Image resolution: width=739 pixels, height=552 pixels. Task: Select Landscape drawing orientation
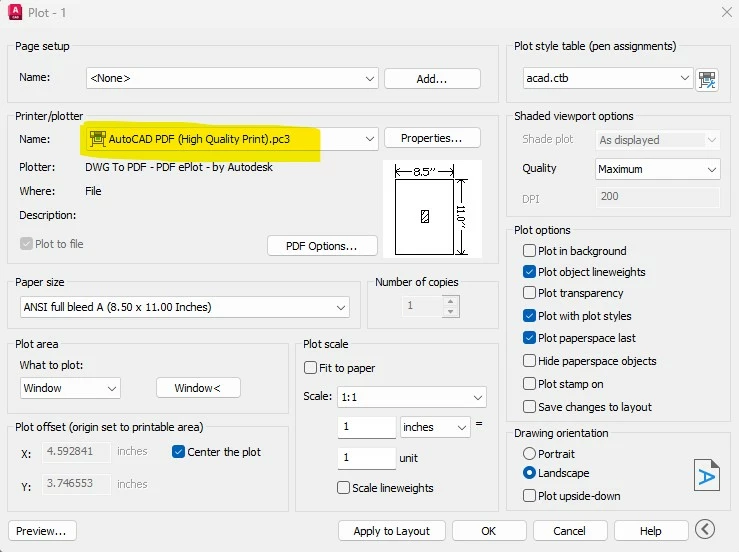[529, 472]
